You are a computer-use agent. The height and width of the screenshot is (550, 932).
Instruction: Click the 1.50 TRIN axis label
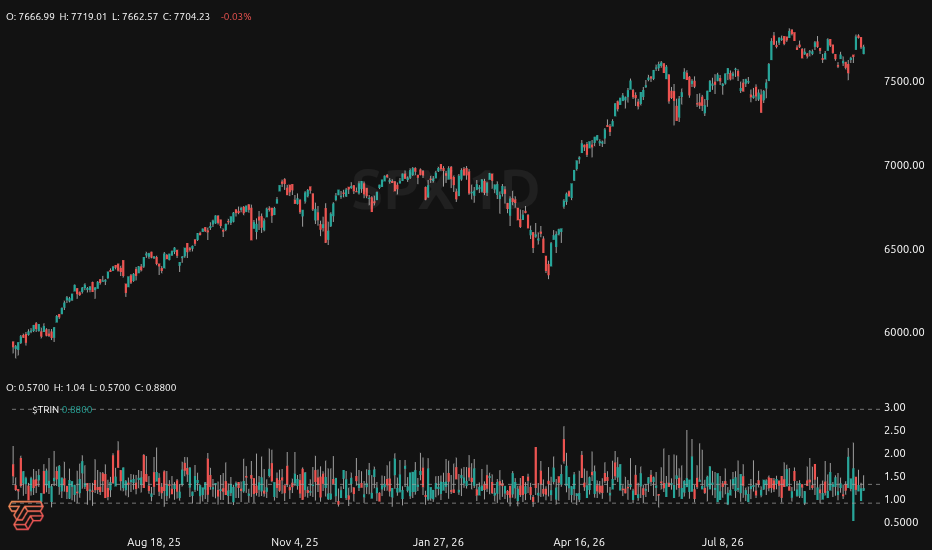click(895, 476)
